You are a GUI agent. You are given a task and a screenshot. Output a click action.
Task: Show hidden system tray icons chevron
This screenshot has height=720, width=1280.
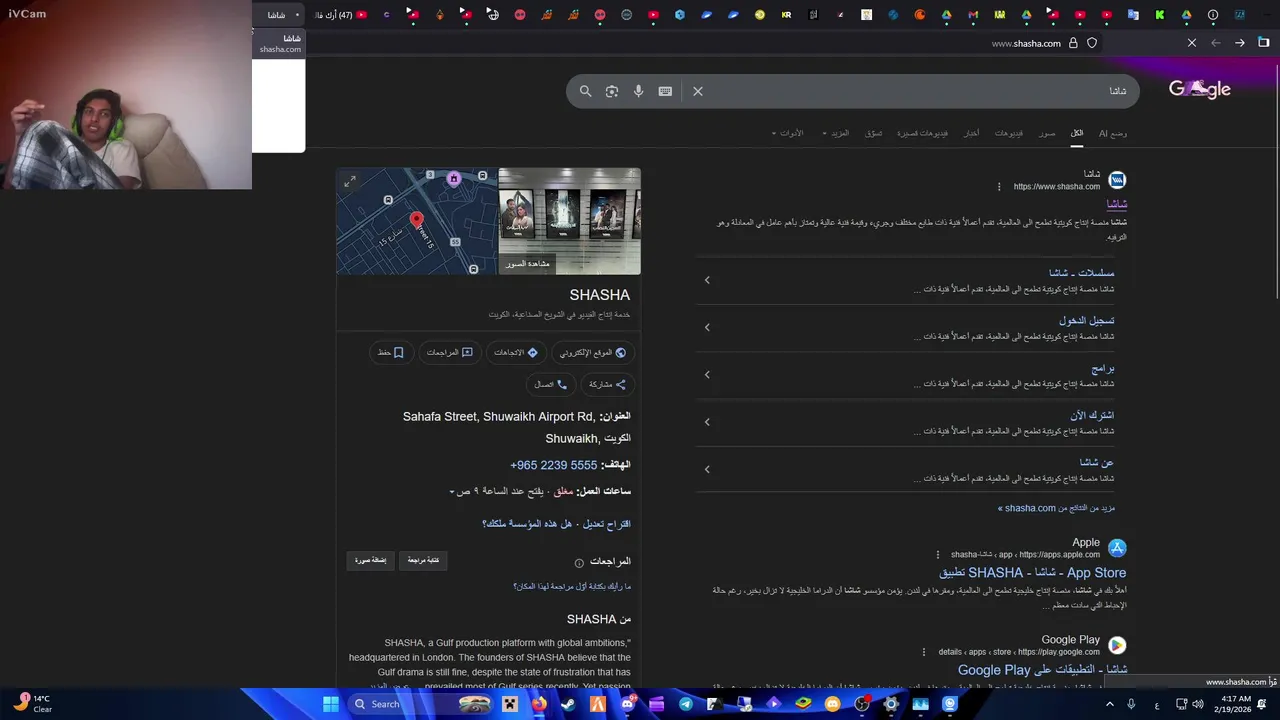click(1109, 704)
